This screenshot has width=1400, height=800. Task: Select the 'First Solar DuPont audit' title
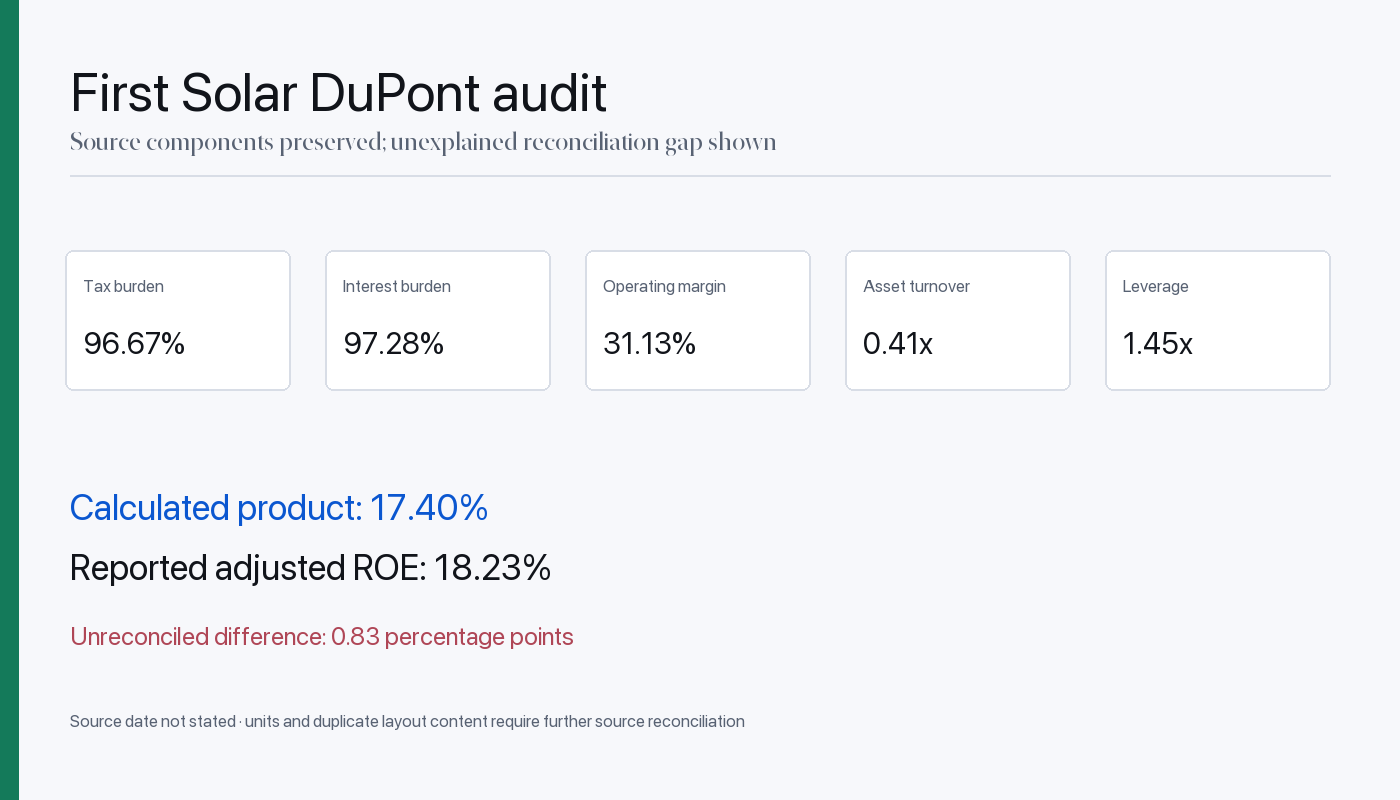[x=338, y=93]
